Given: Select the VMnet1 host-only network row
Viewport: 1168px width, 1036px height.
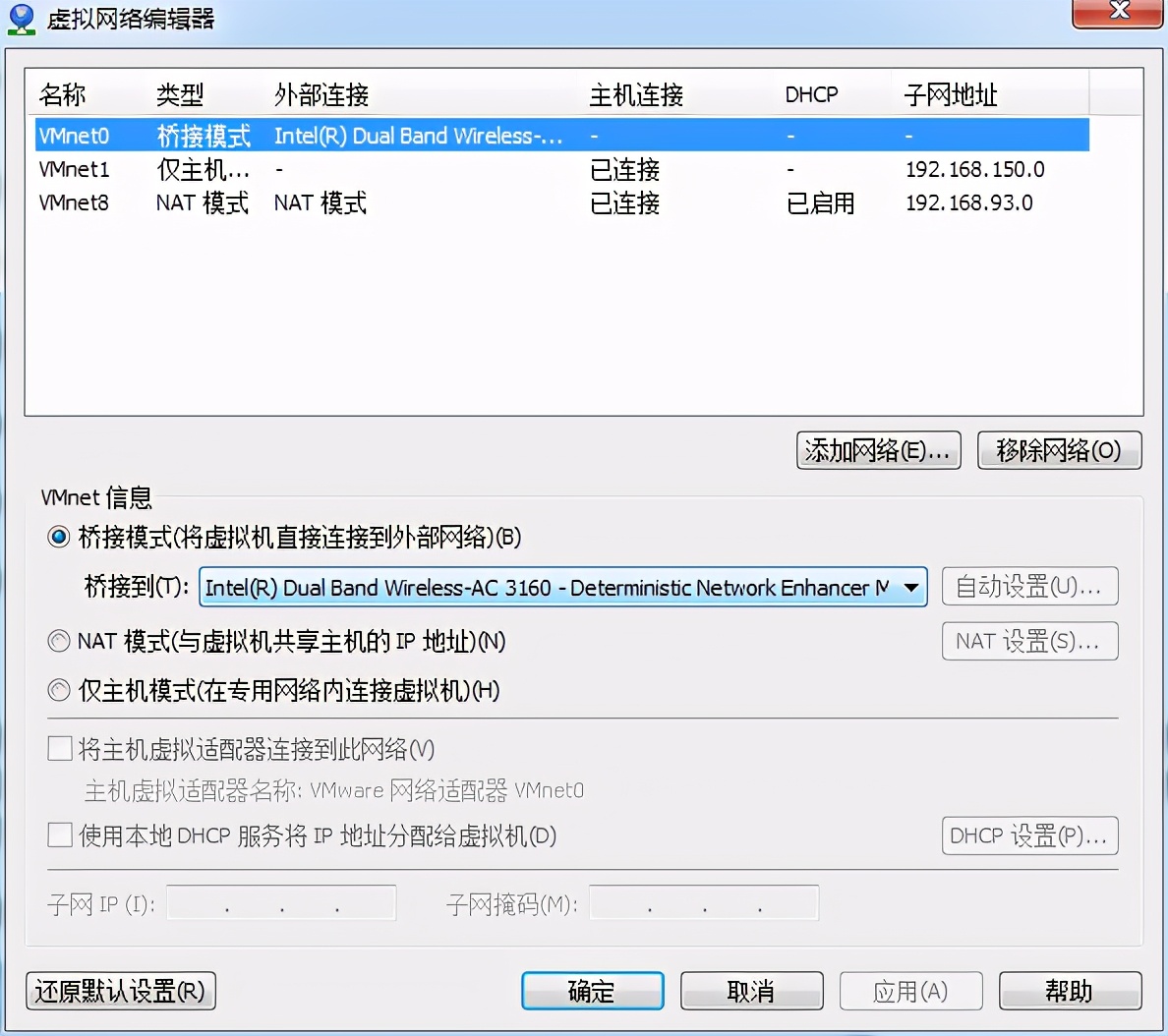Looking at the screenshot, I should (295, 169).
